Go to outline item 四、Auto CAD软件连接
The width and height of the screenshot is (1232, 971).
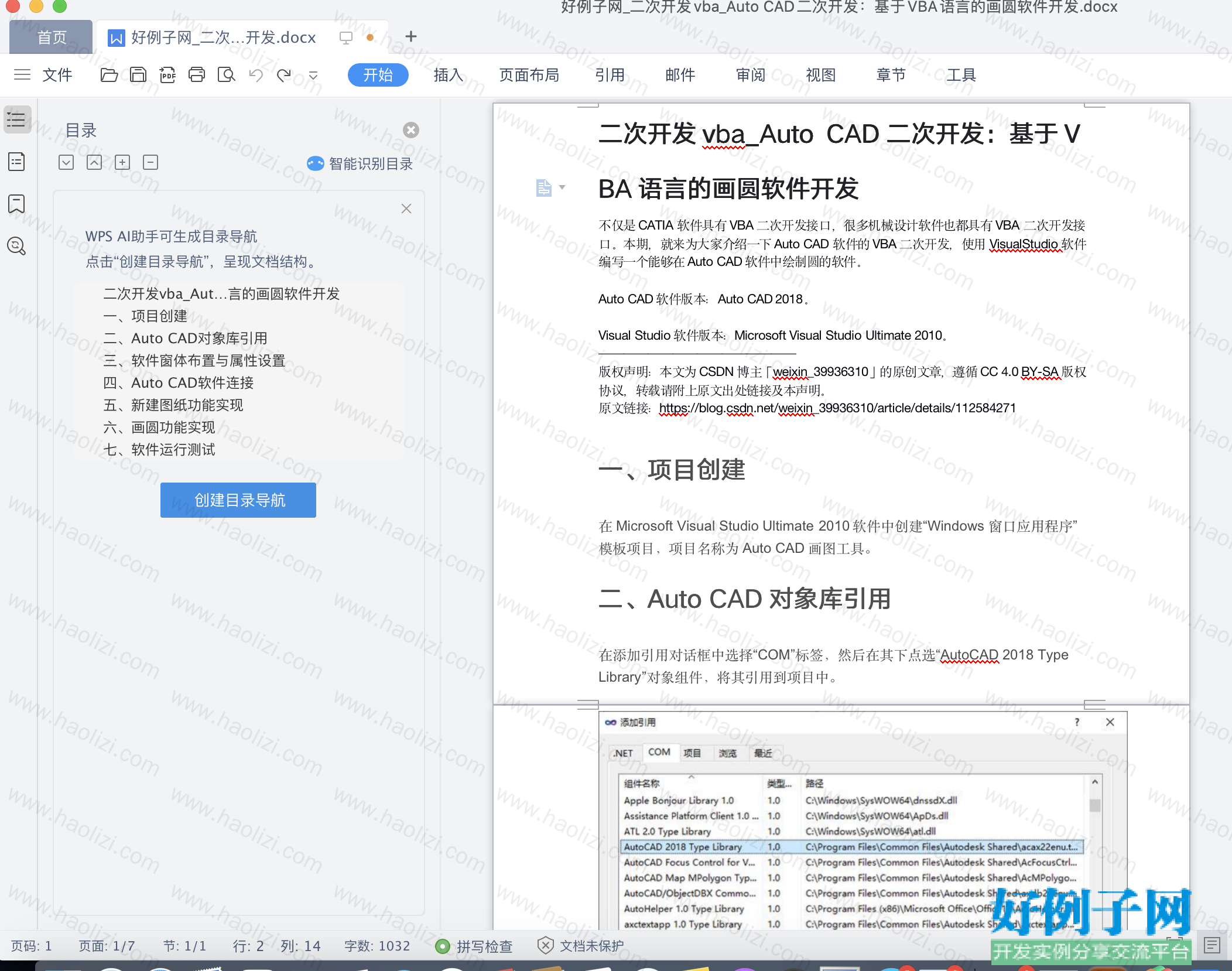tap(178, 383)
